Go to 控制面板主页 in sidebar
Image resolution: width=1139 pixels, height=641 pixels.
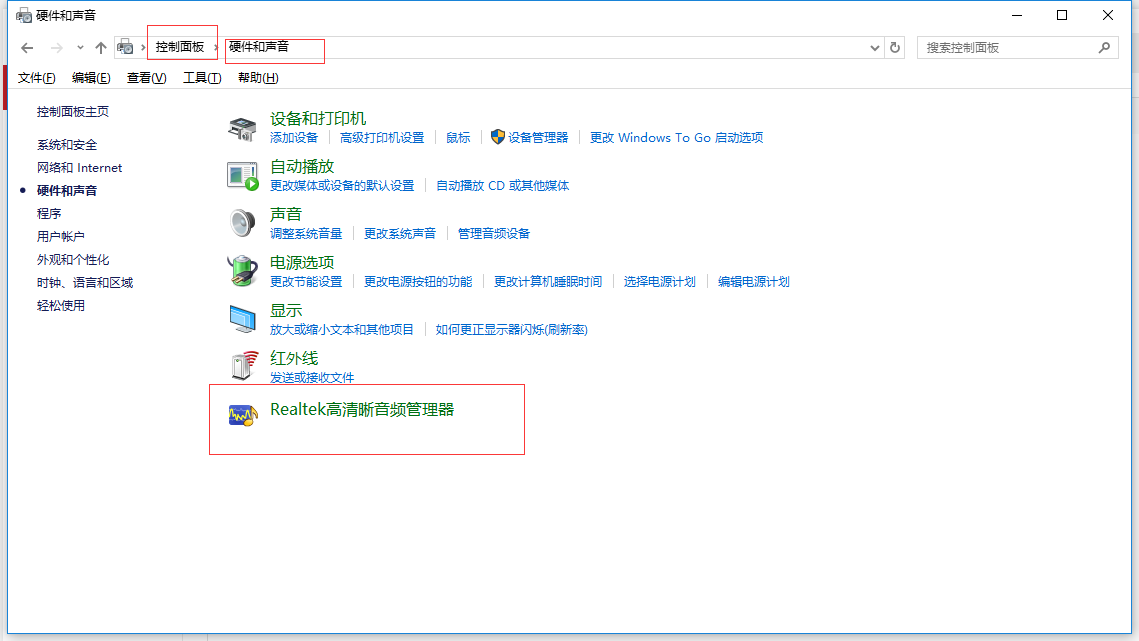coord(73,111)
